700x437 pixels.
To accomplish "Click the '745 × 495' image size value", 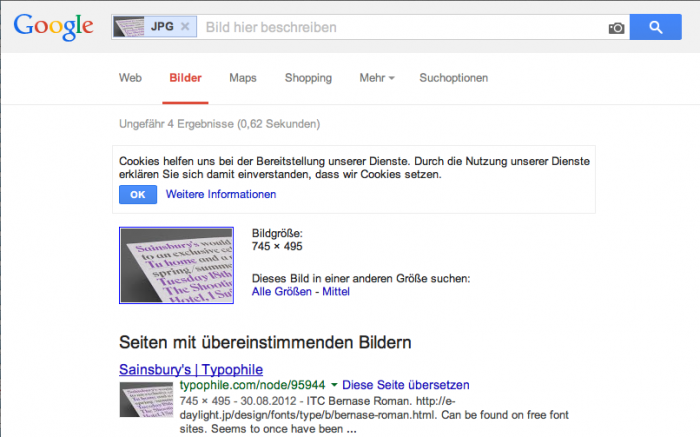I will coord(277,246).
